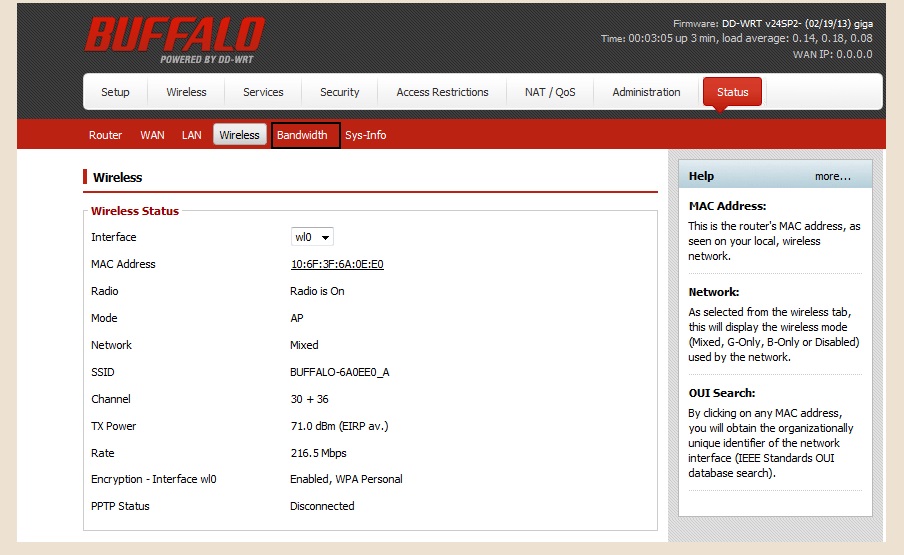Open the LAN status sub-tab

[191, 135]
